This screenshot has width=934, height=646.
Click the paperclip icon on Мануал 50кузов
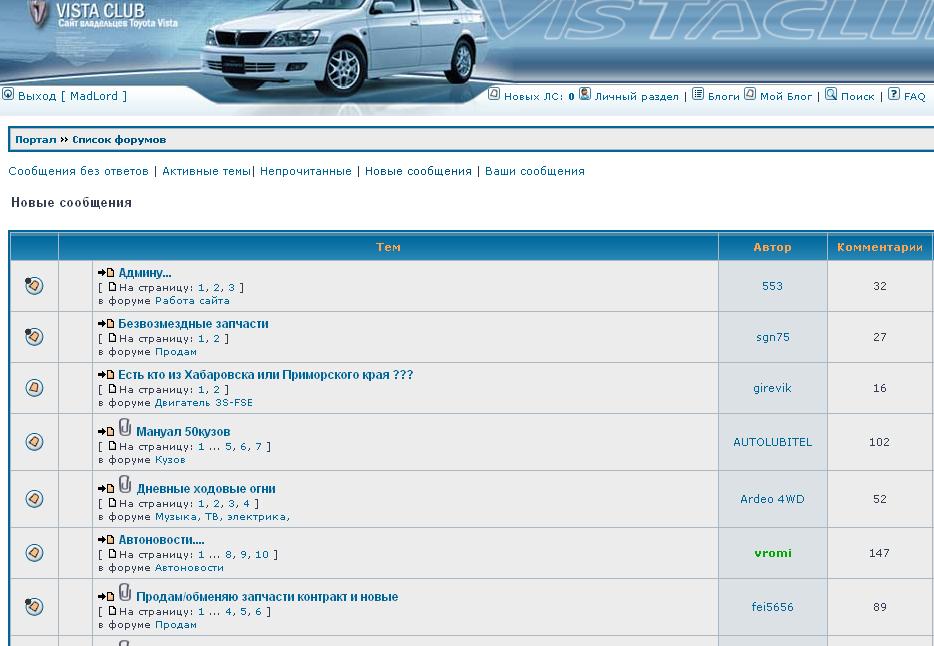coord(125,428)
